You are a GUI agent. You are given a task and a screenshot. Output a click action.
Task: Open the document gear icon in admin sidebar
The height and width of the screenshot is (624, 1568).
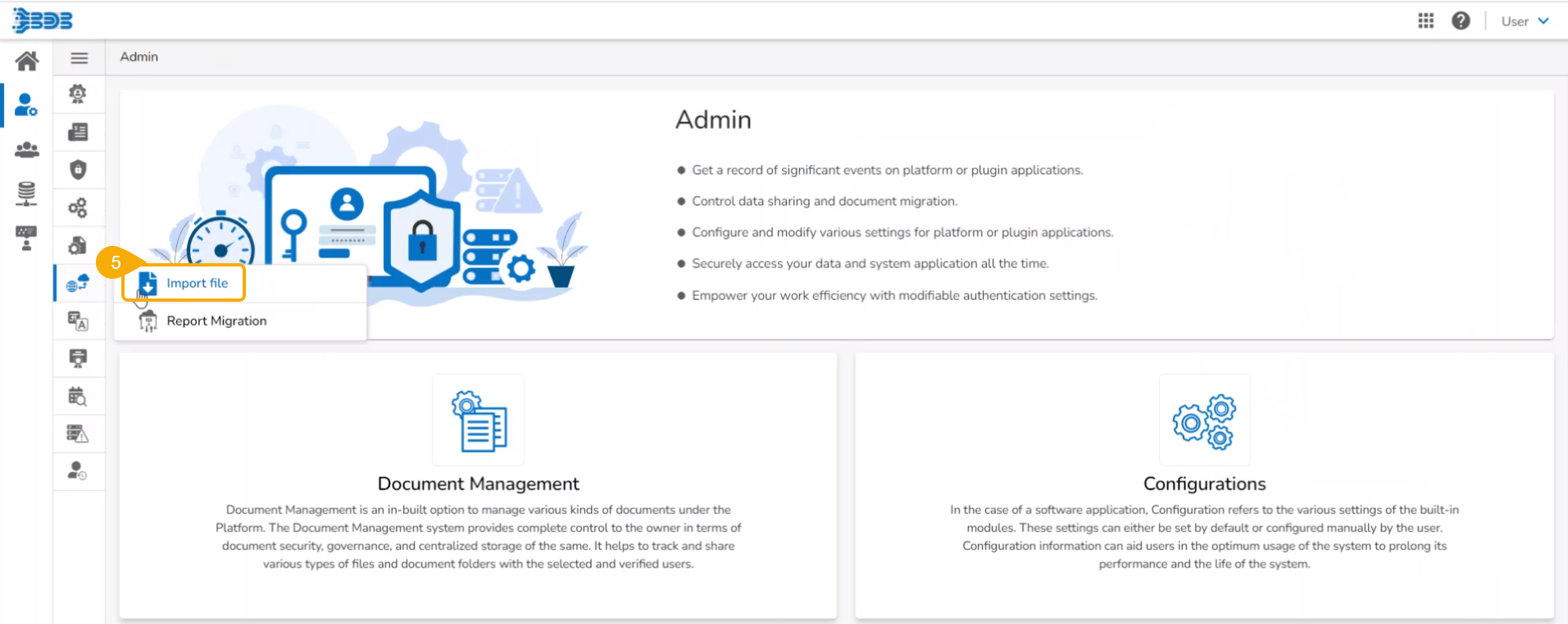(78, 245)
